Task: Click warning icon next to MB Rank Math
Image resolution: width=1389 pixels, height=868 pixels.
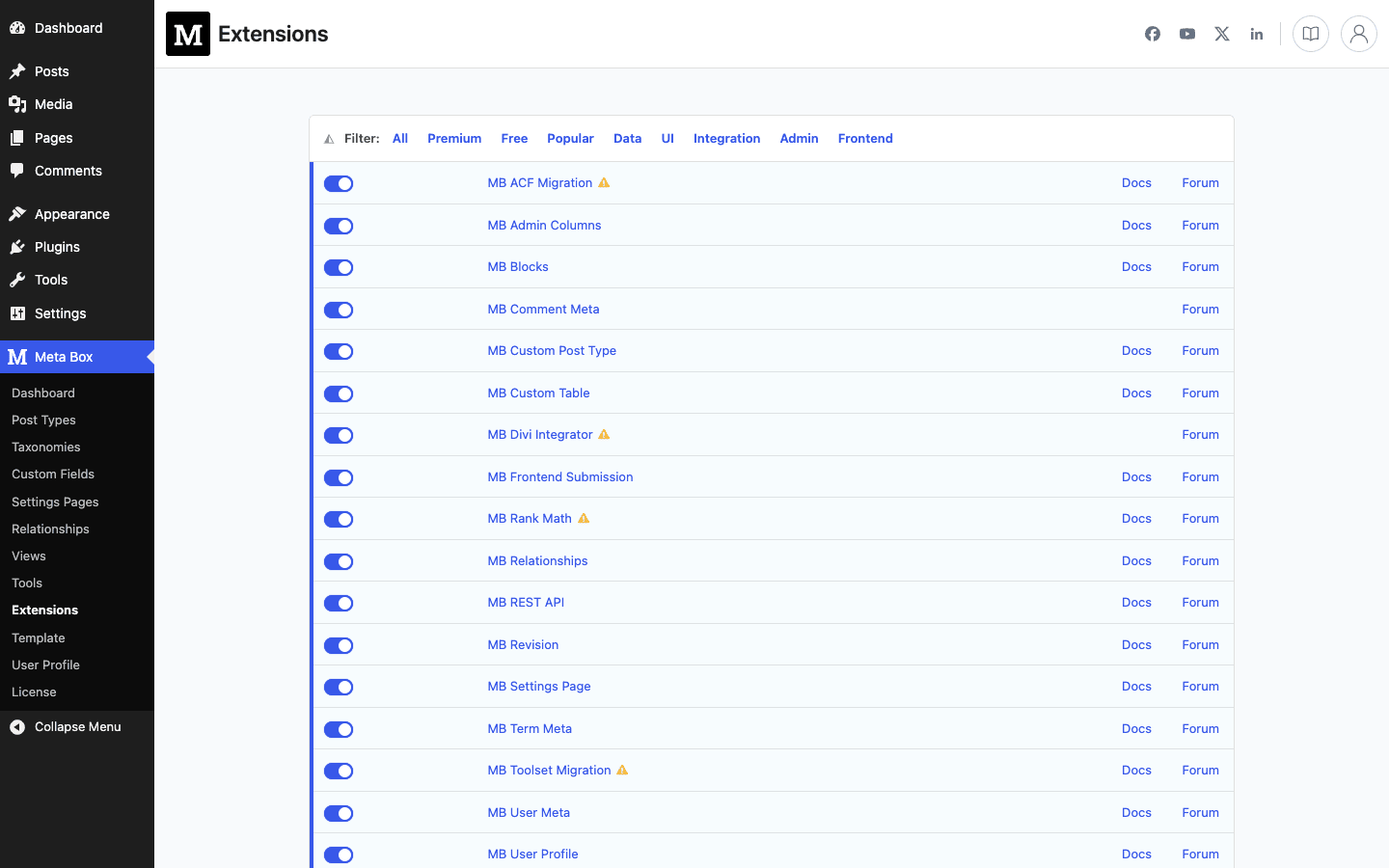Action: (584, 518)
